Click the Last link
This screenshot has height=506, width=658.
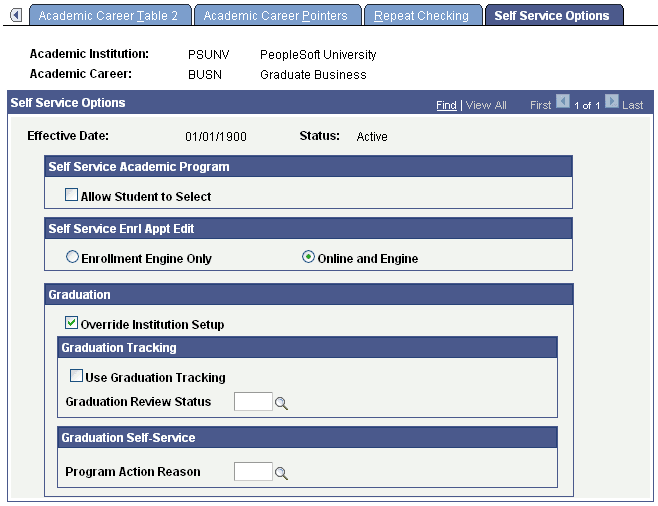tap(632, 105)
